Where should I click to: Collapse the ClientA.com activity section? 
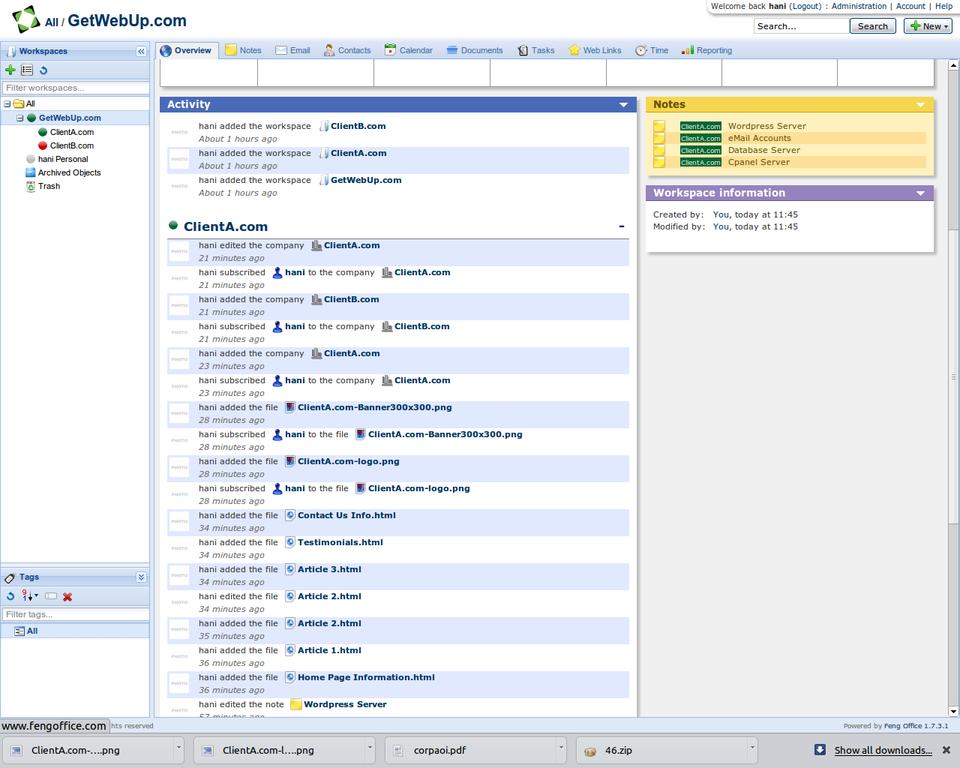click(x=621, y=227)
